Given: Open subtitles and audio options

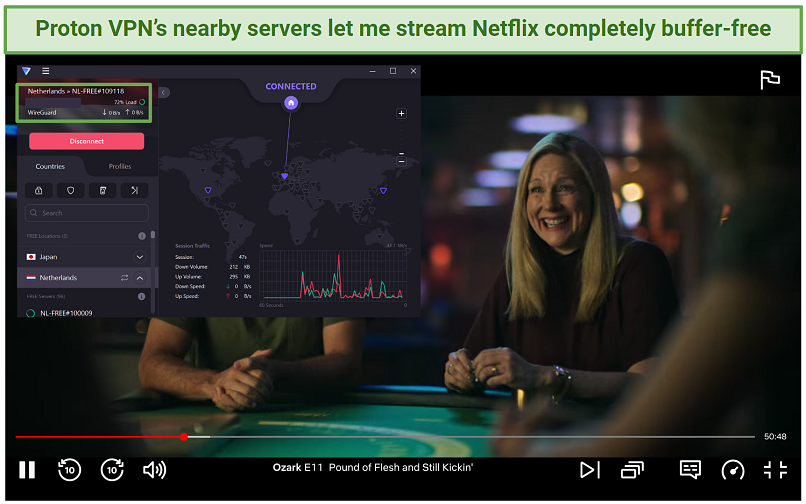Looking at the screenshot, I should tap(690, 470).
